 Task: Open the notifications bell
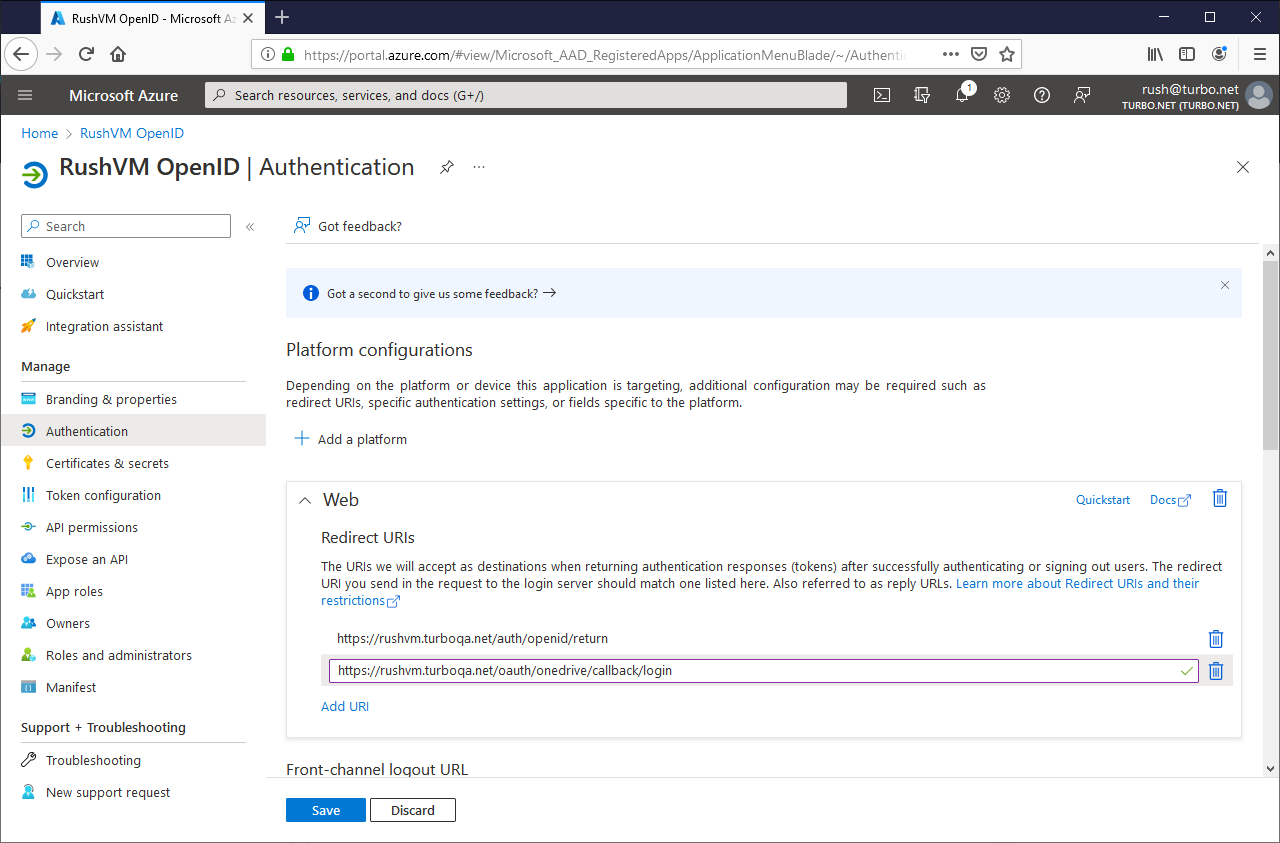[961, 95]
